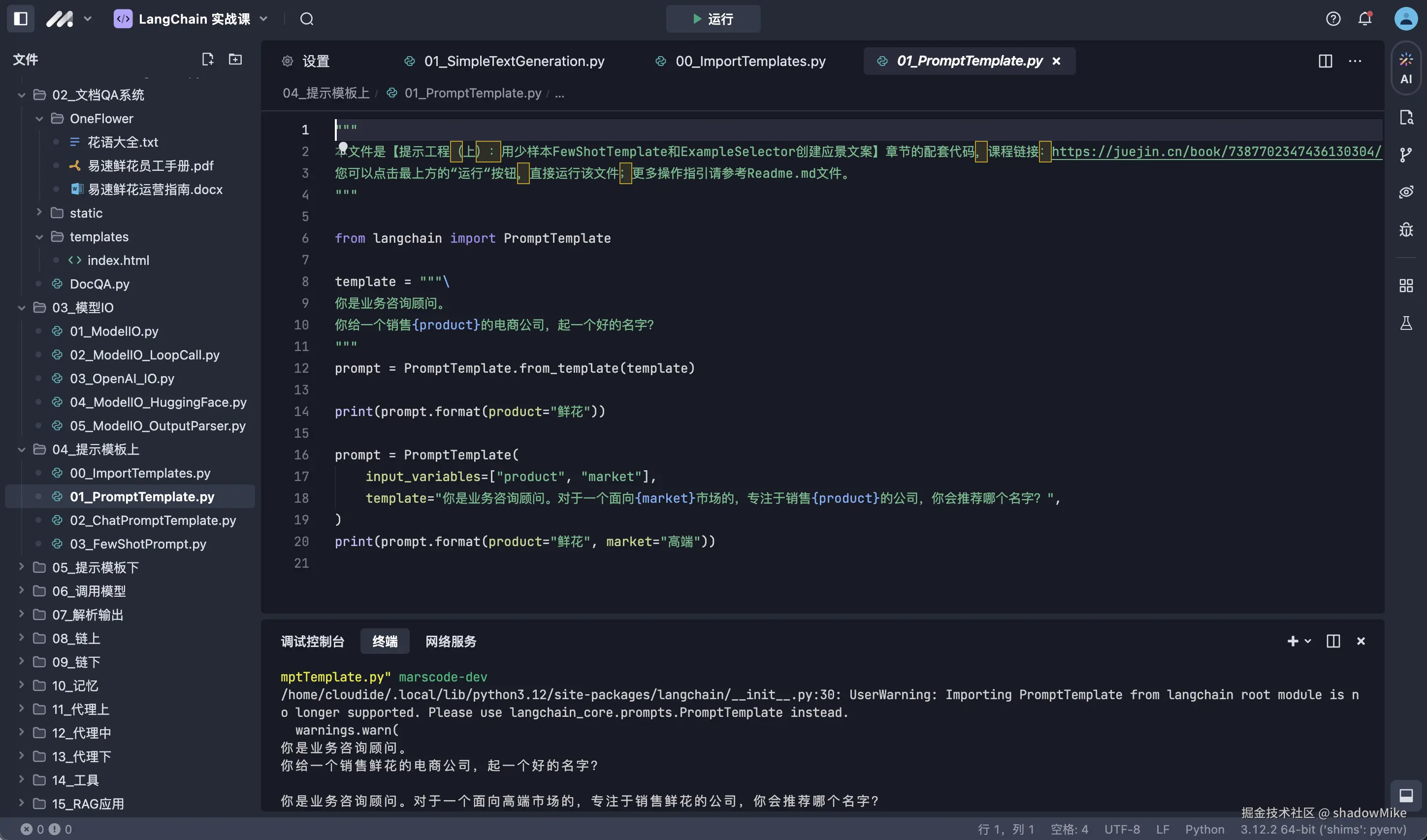The height and width of the screenshot is (840, 1427).
Task: Create a new folder in the explorer
Action: coord(235,59)
